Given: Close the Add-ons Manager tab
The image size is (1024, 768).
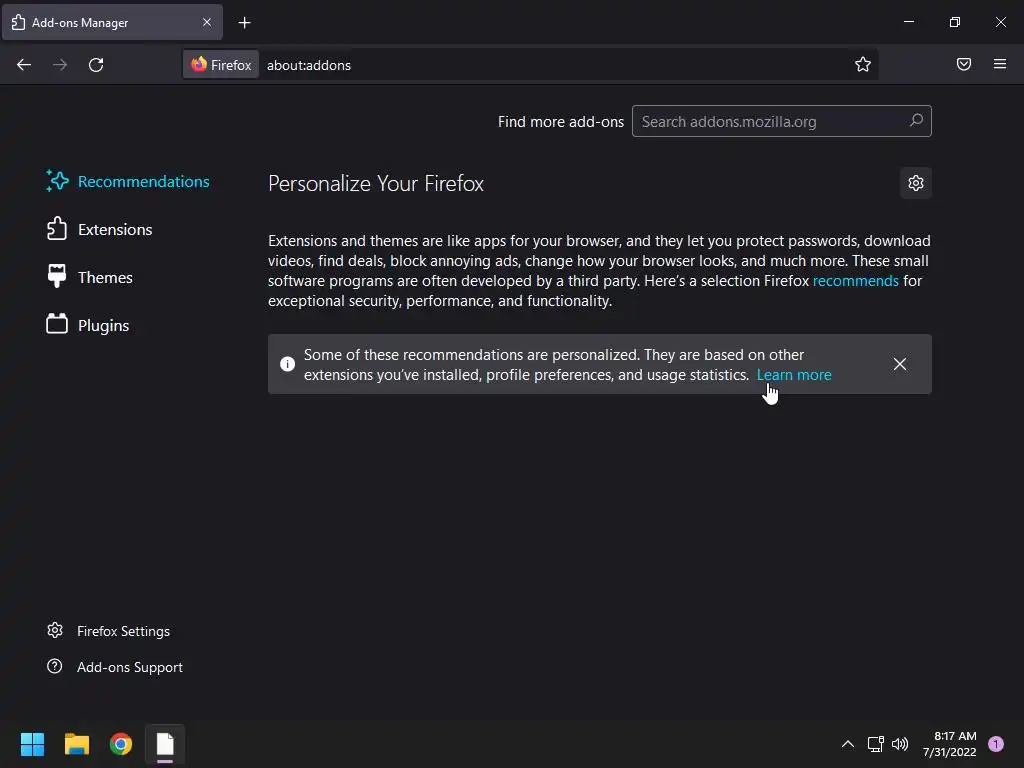Looking at the screenshot, I should (207, 22).
